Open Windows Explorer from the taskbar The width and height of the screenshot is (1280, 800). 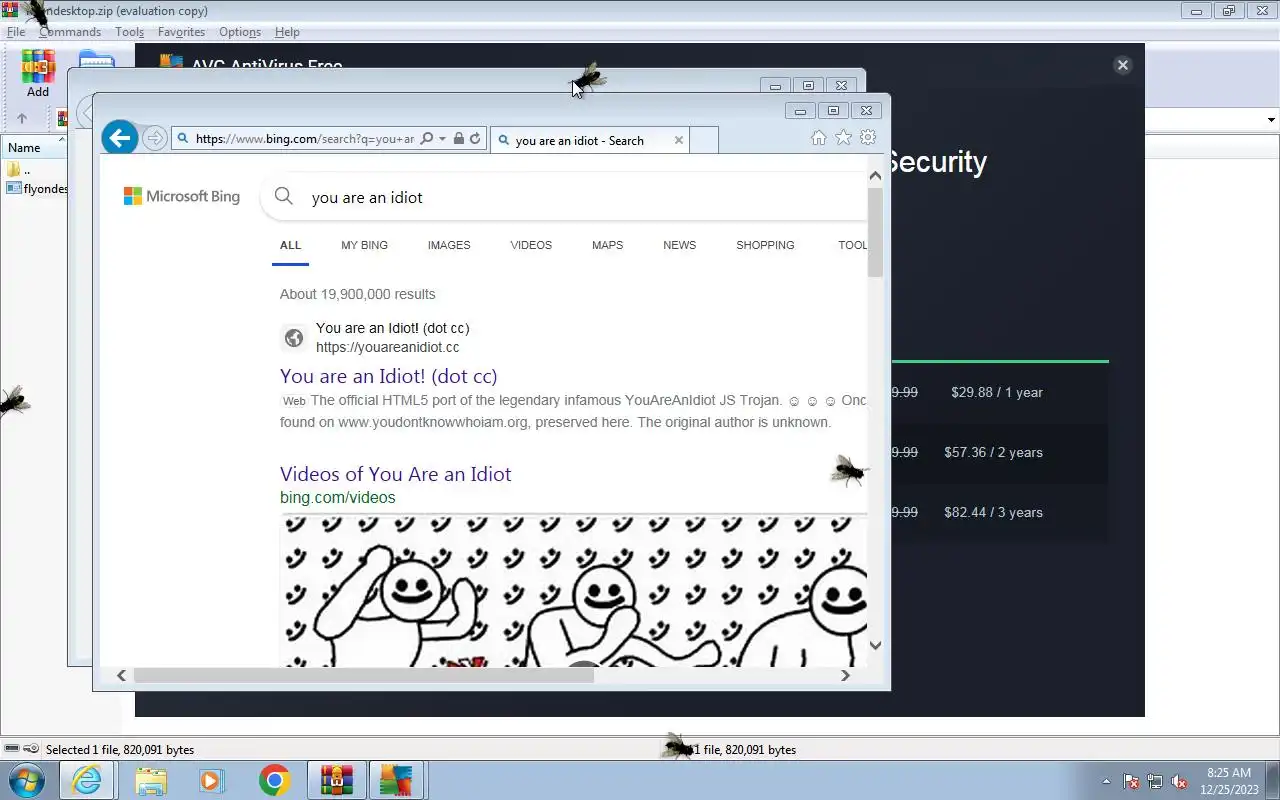tap(150, 780)
